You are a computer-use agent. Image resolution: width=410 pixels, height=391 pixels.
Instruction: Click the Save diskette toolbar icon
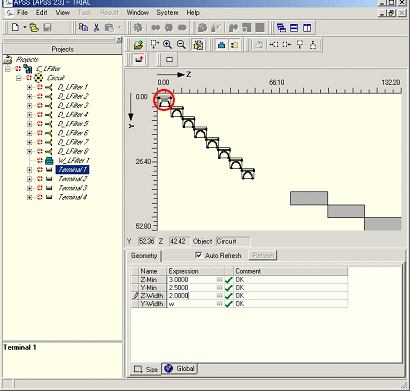point(47,27)
